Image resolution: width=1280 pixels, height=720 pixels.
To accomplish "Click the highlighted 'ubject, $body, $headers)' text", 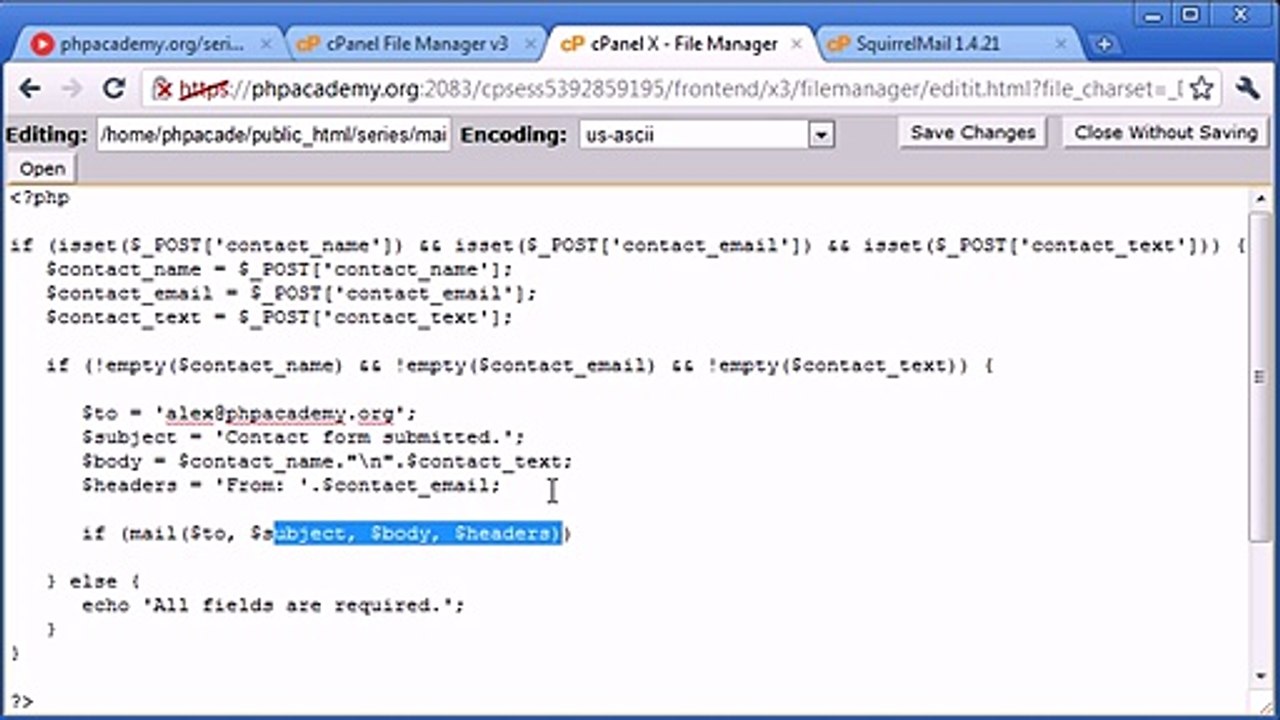I will click(419, 533).
